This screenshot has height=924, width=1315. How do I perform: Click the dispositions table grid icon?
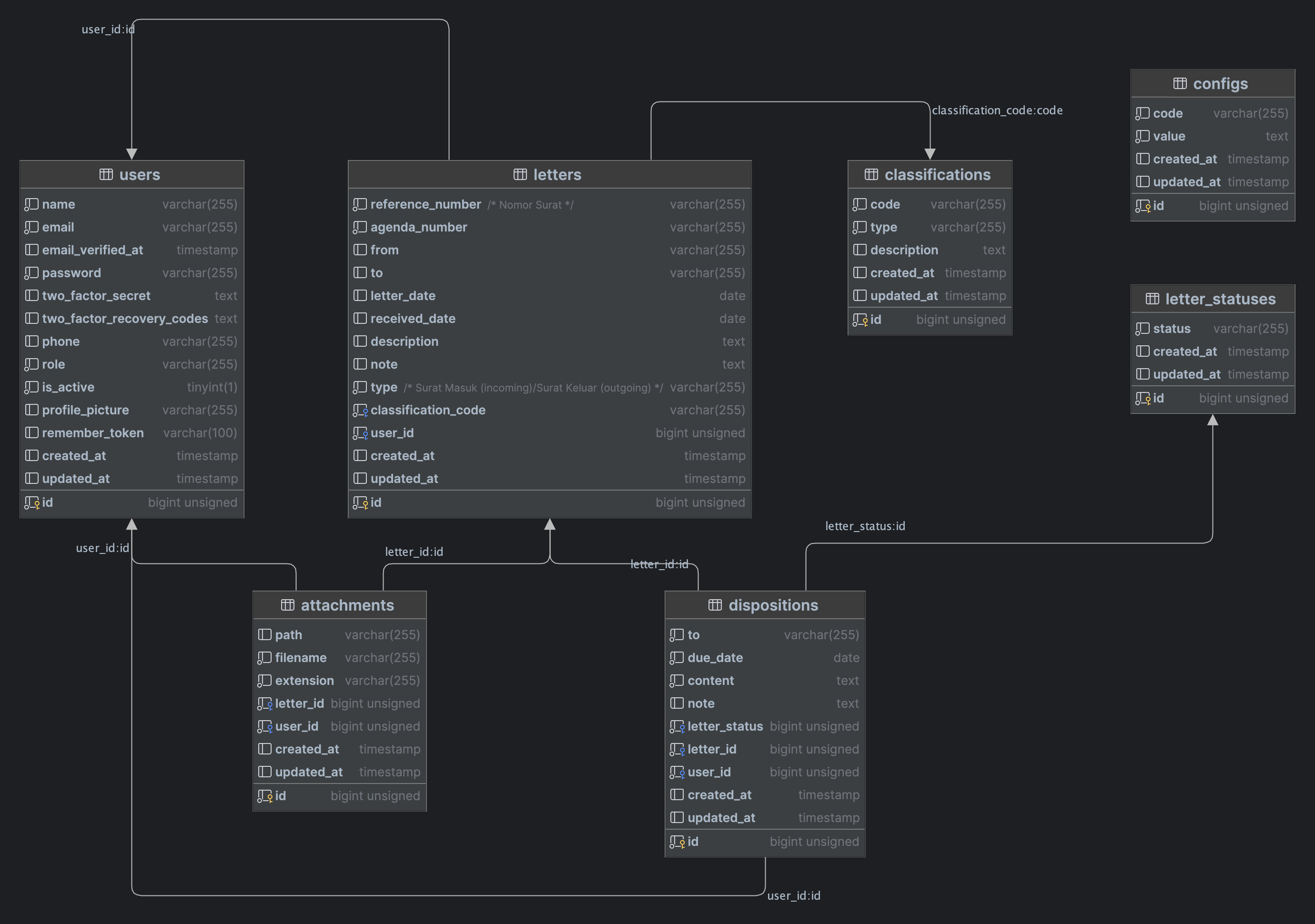(x=715, y=605)
